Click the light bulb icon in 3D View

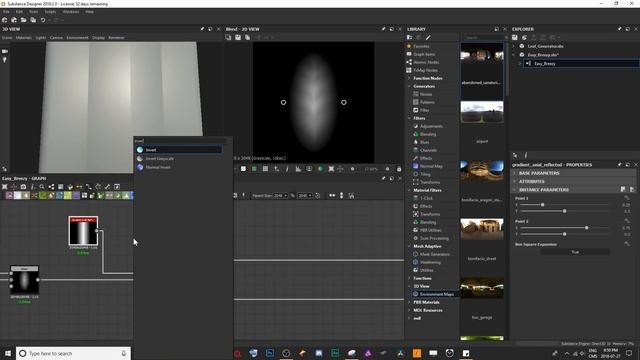pyautogui.click(x=5, y=60)
